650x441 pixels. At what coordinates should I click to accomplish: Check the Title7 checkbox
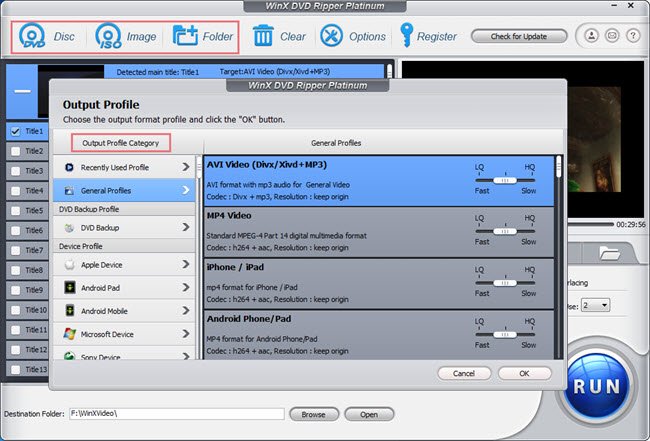pos(15,250)
